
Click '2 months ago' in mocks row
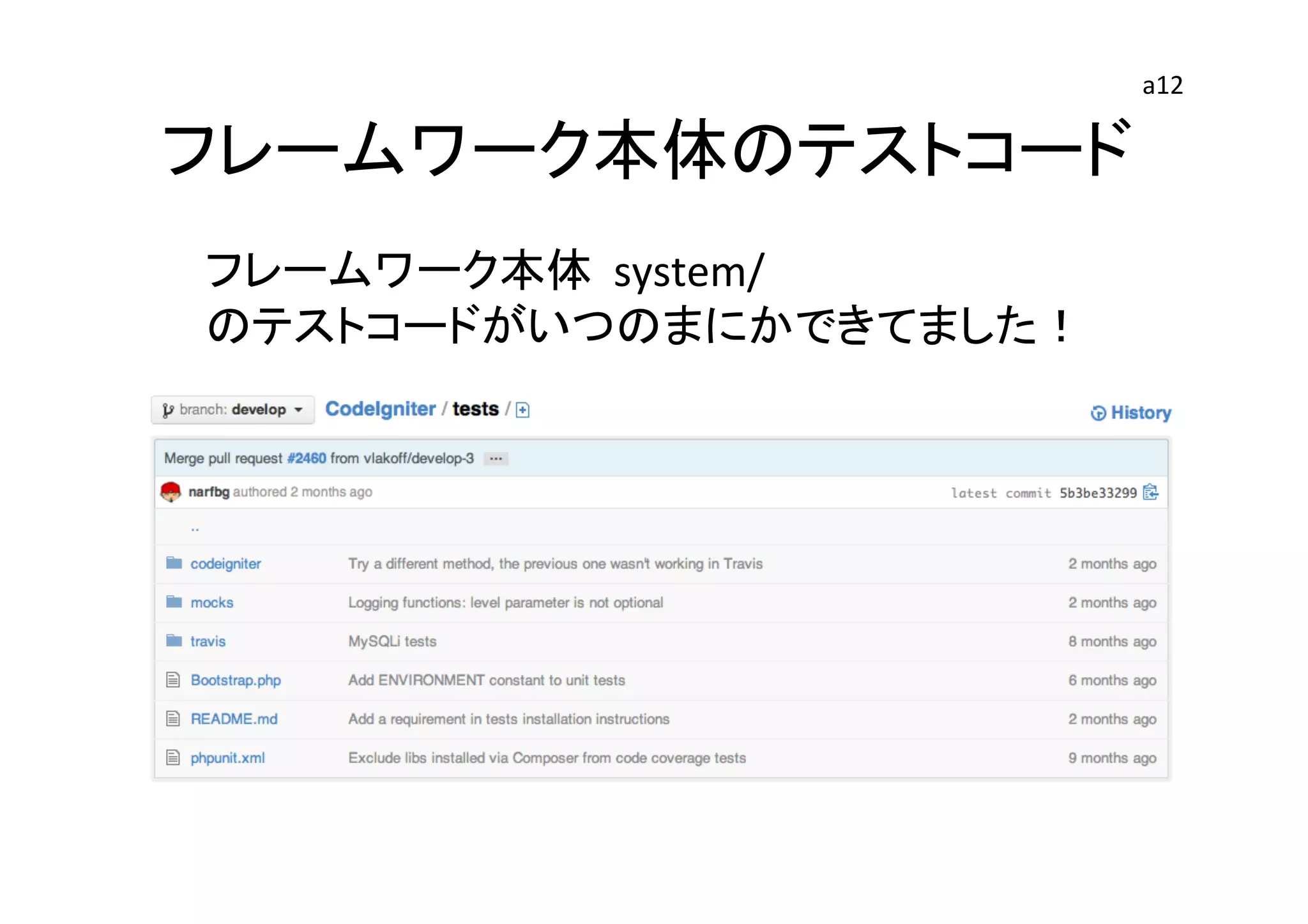(x=1113, y=602)
